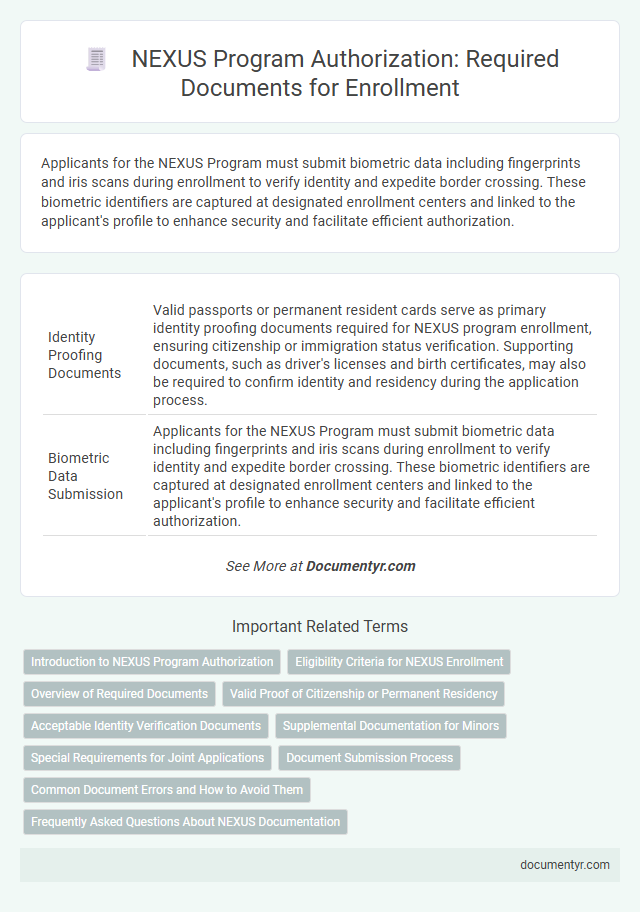Select the Biometric Data Submission row label
640x912 pixels.
click(86, 475)
